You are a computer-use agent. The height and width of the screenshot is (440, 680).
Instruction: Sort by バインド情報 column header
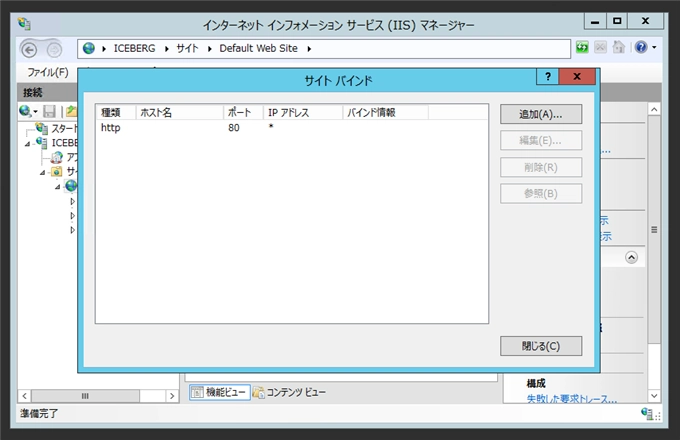pyautogui.click(x=385, y=113)
